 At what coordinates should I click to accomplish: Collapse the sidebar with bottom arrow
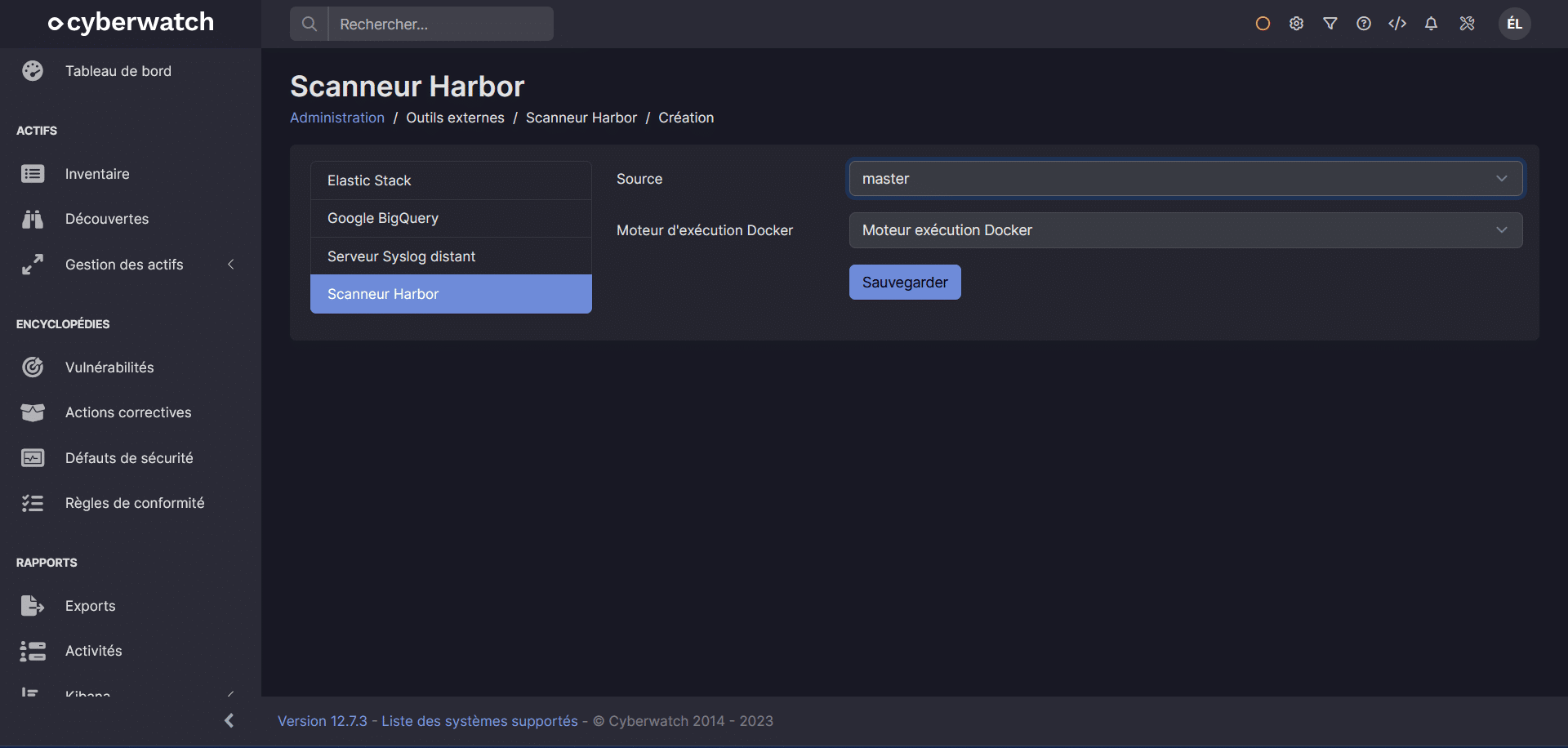click(x=229, y=720)
